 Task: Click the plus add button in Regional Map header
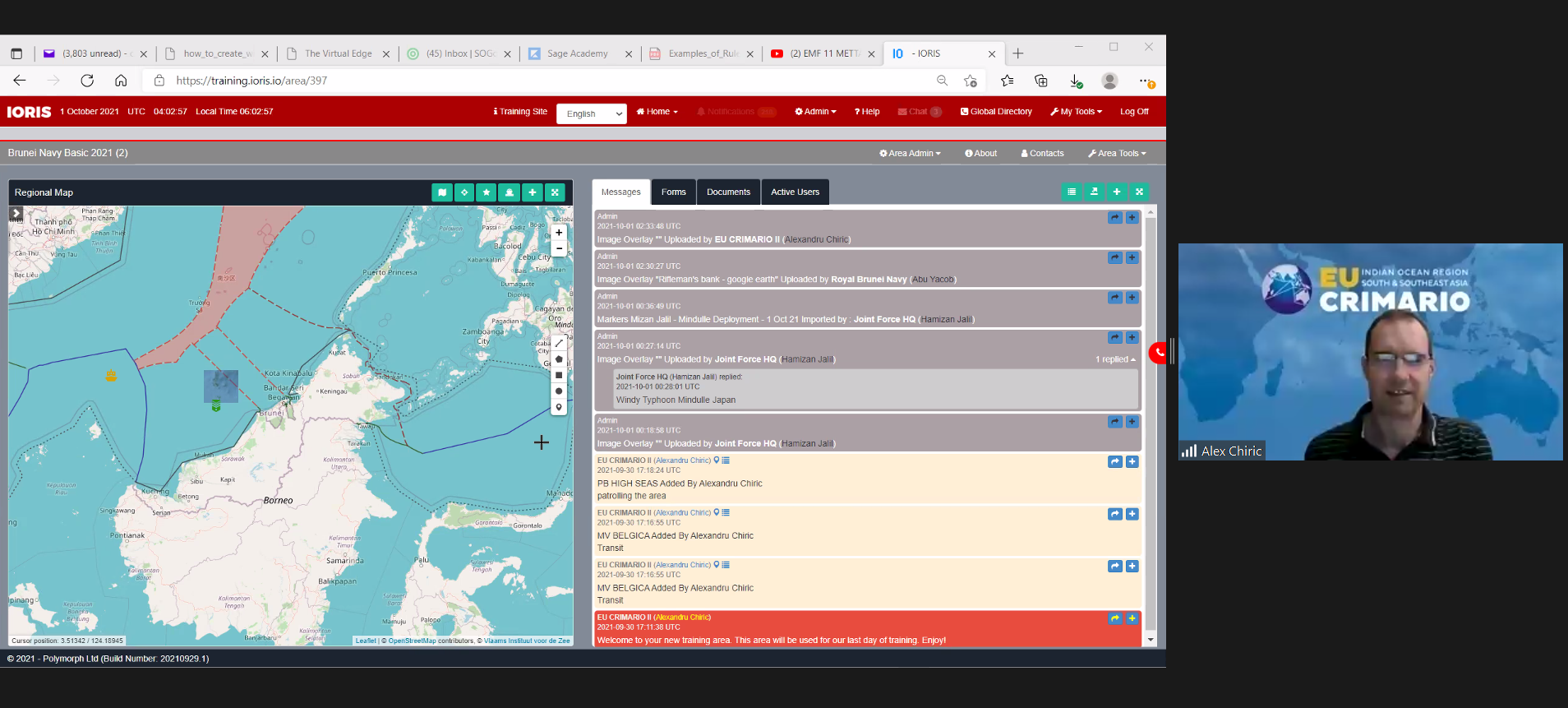(x=533, y=192)
